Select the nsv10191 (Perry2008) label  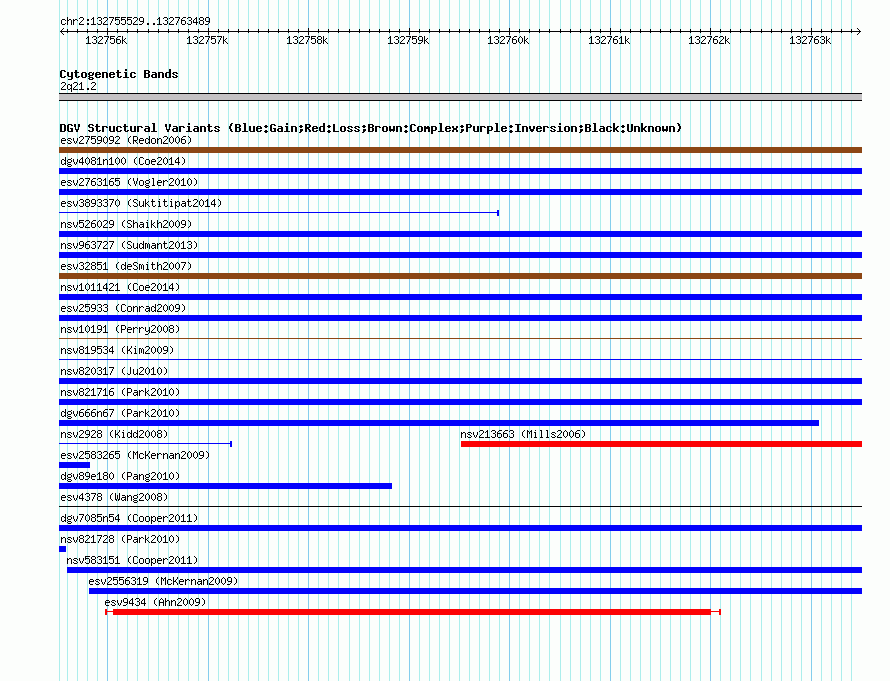(120, 329)
